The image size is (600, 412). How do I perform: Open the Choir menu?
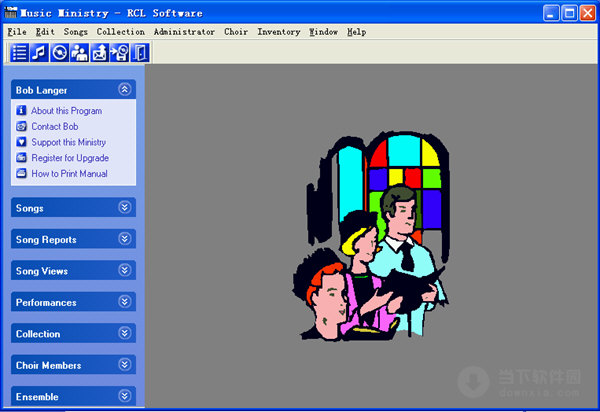236,32
